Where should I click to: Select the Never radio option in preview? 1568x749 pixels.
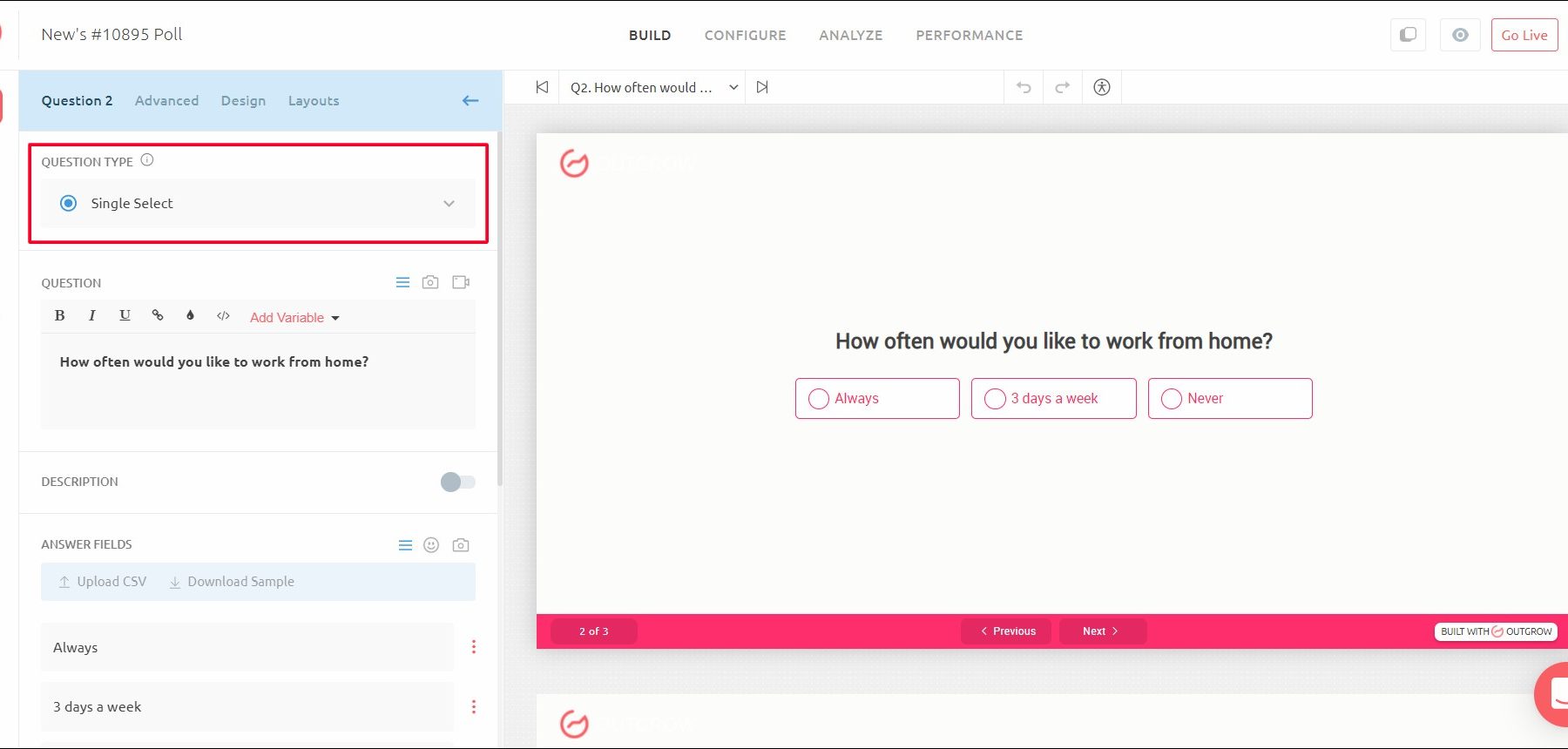[1172, 399]
